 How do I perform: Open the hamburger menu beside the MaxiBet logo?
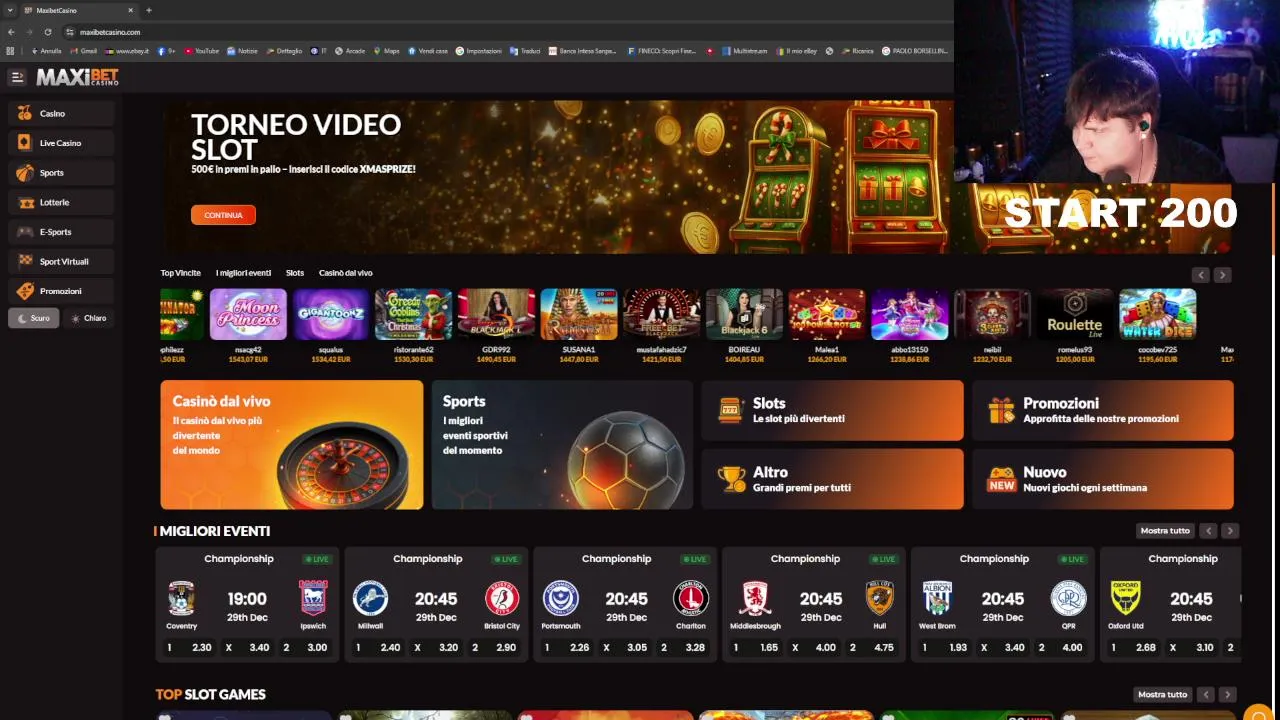click(x=16, y=77)
